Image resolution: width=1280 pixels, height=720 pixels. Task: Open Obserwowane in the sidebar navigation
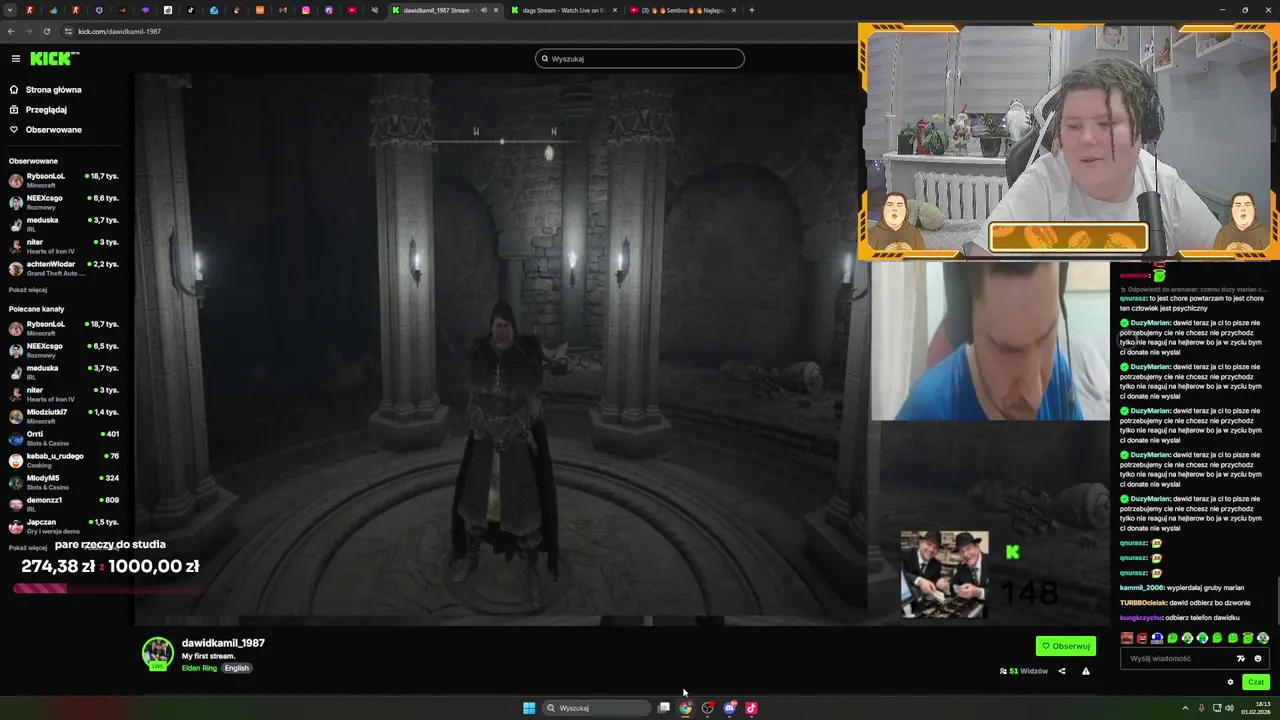click(53, 130)
